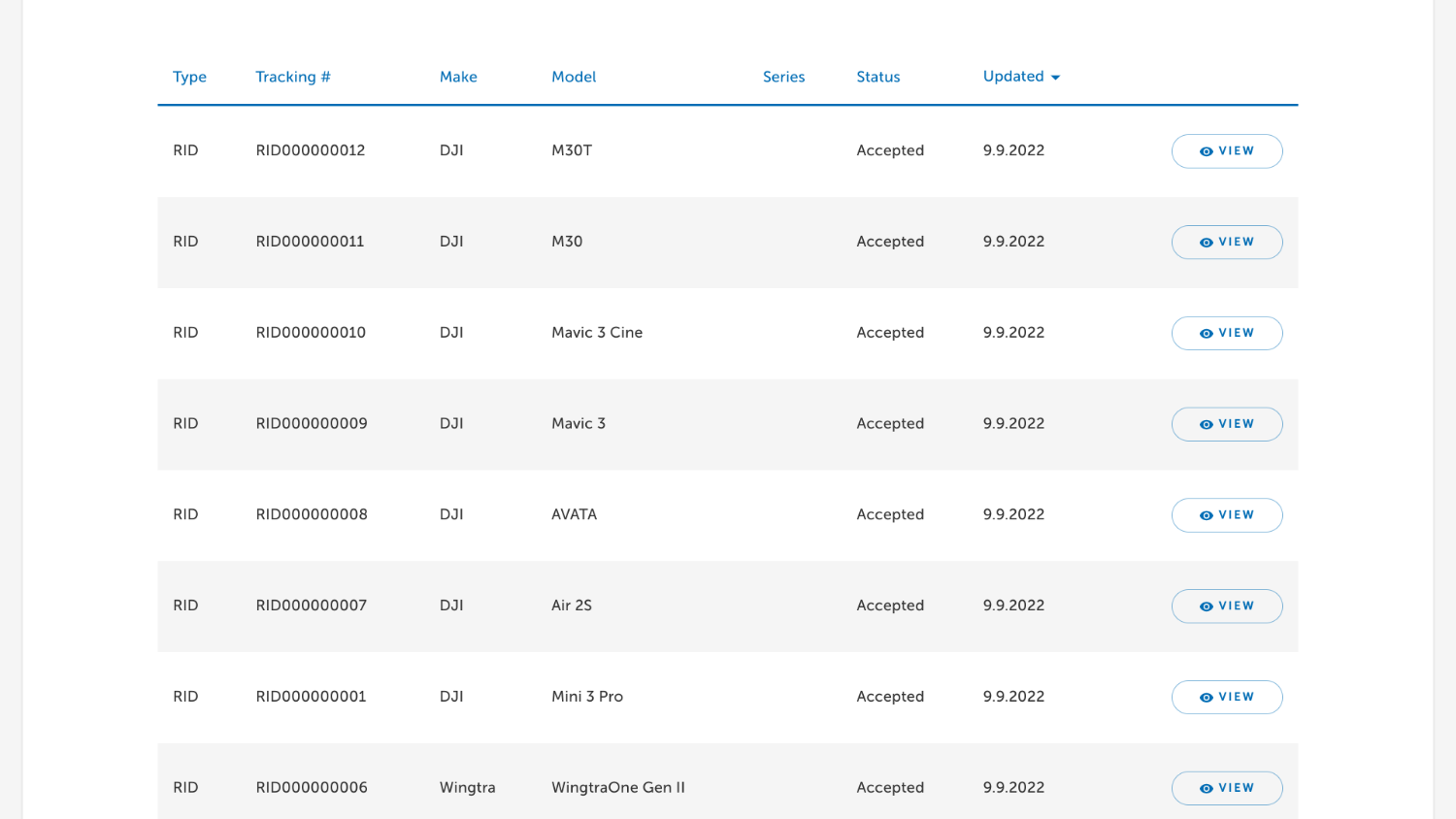Open the VIEW action on the WingtraOne row
Viewport: 1456px width, 819px height.
click(1226, 788)
